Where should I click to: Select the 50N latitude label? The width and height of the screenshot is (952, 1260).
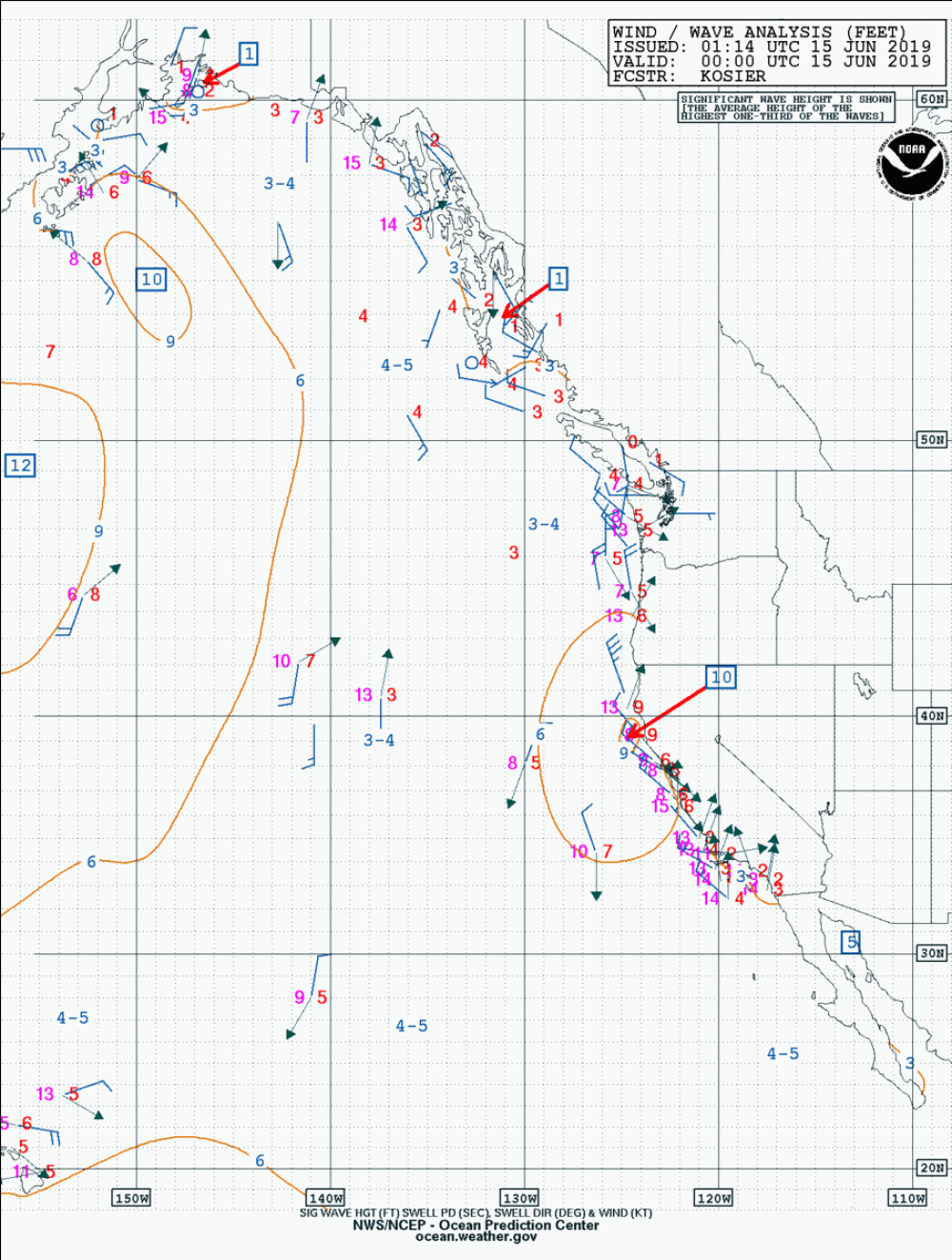click(x=931, y=440)
